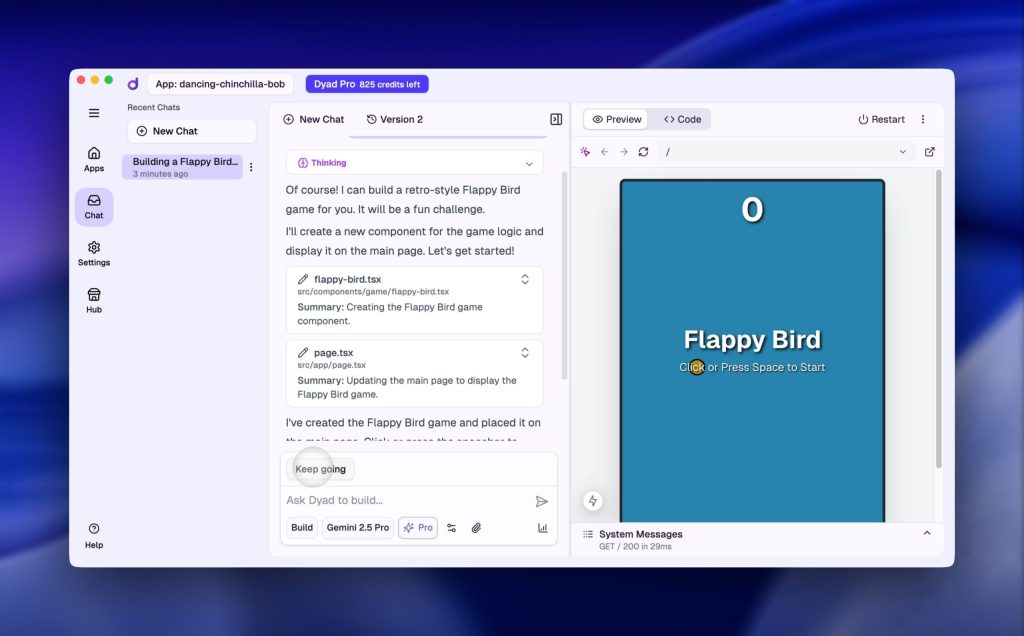Click the send message arrow icon
1024x636 pixels.
542,501
